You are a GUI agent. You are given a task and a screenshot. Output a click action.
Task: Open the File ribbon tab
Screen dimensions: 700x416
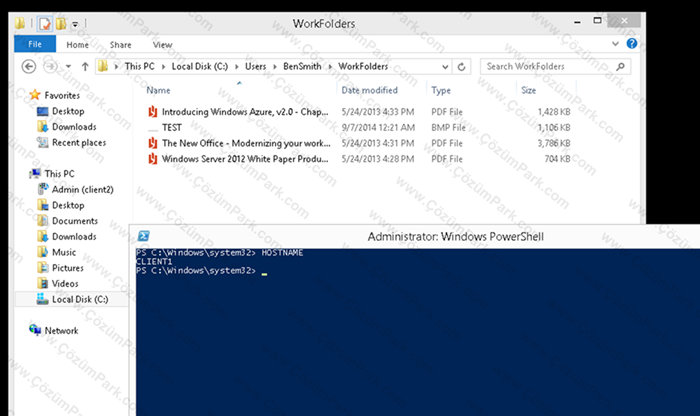35,44
